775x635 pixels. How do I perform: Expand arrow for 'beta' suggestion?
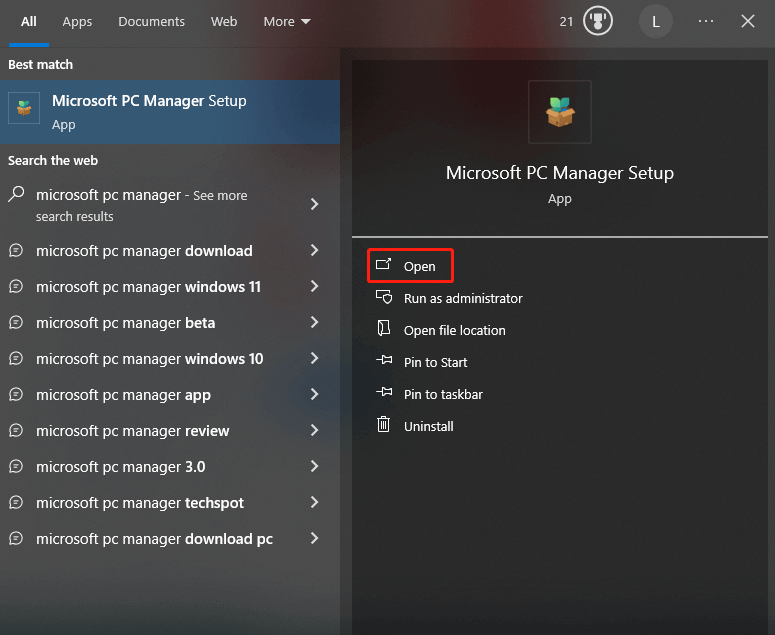[x=314, y=322]
